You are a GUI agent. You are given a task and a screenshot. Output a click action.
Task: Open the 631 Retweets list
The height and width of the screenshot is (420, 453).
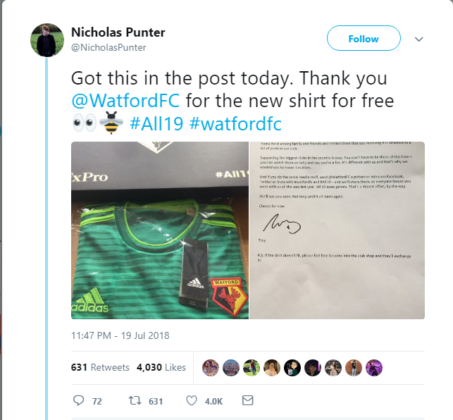click(100, 367)
